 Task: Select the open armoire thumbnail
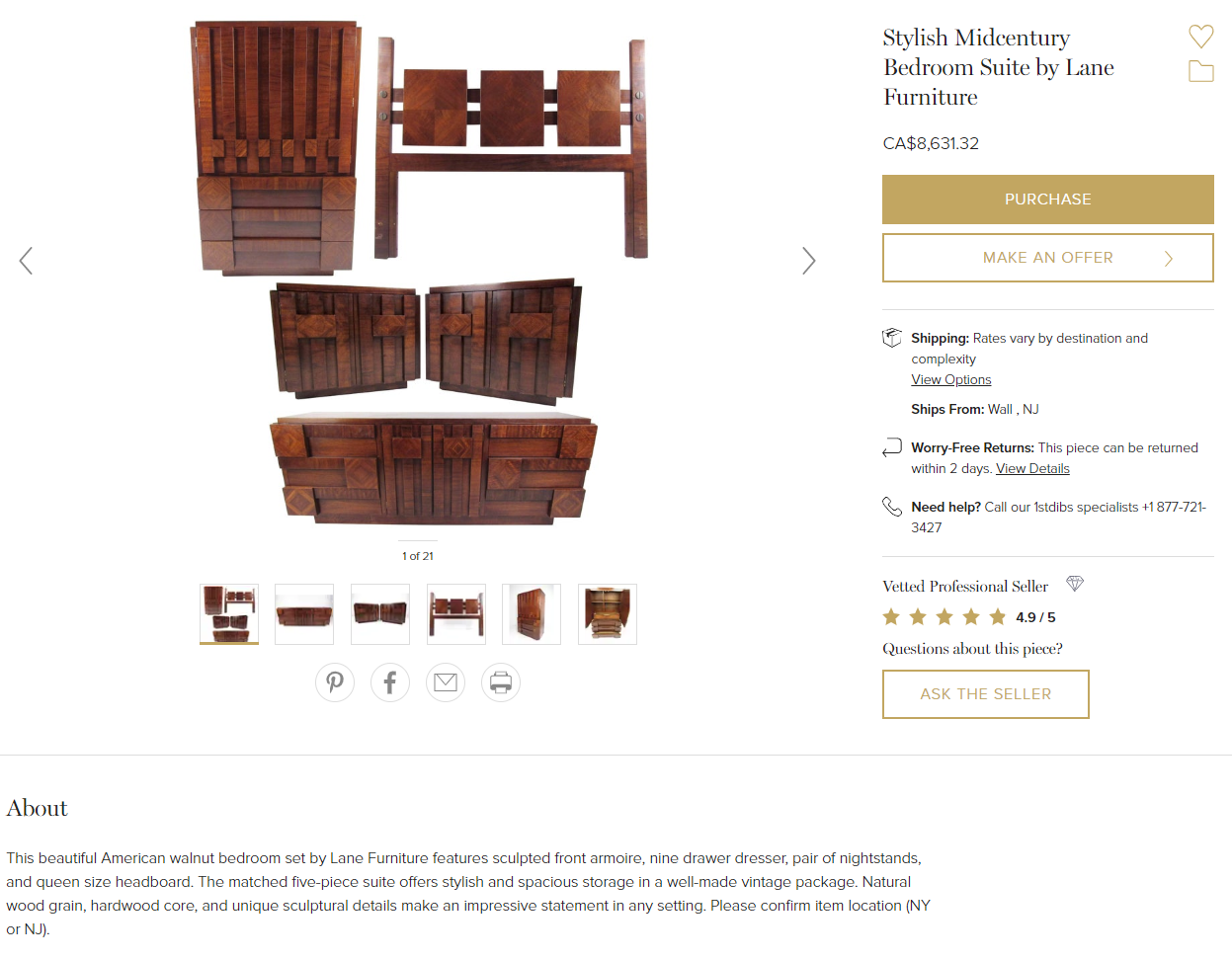click(608, 614)
